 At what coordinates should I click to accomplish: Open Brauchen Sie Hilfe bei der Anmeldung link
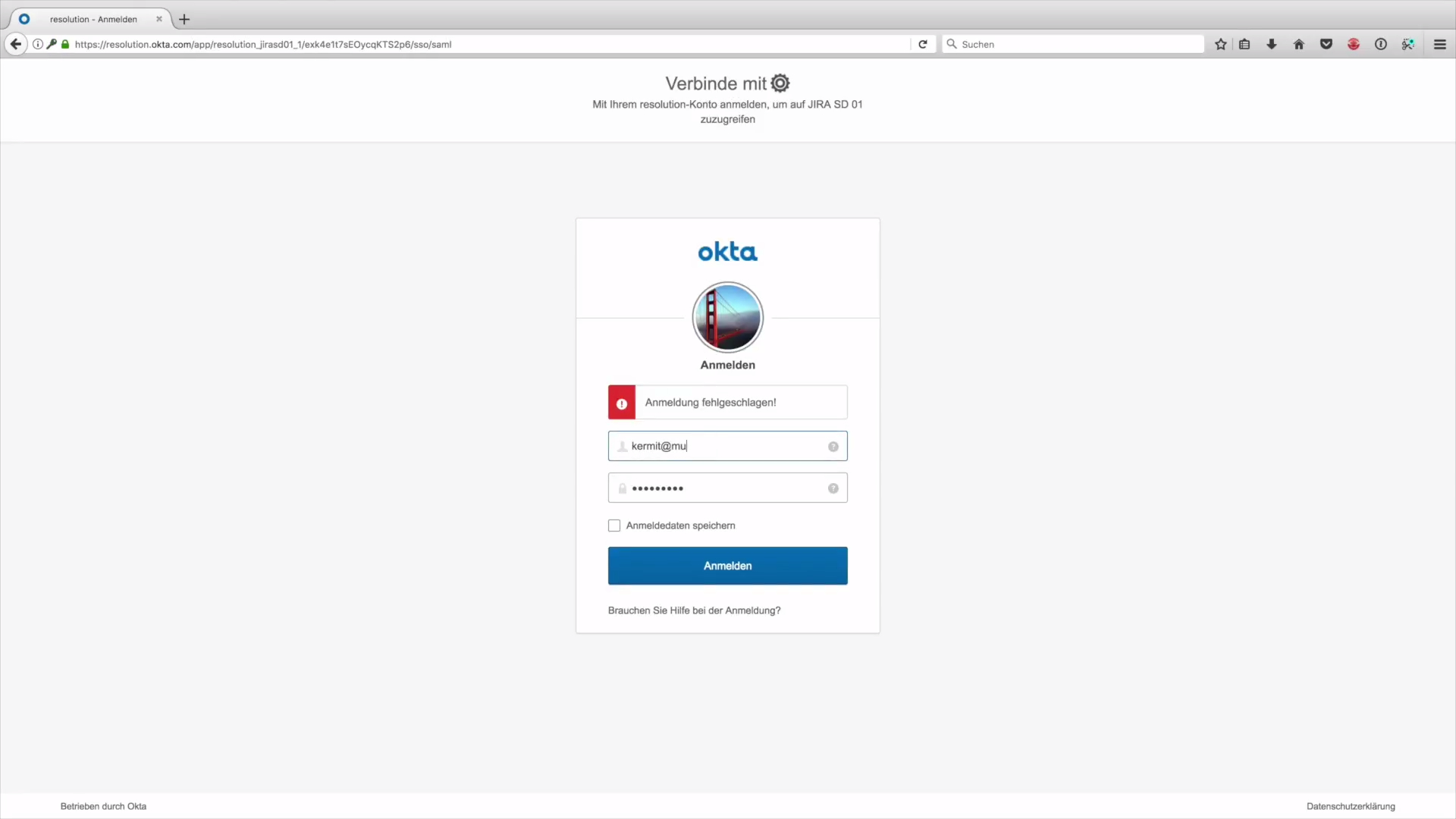tap(694, 610)
